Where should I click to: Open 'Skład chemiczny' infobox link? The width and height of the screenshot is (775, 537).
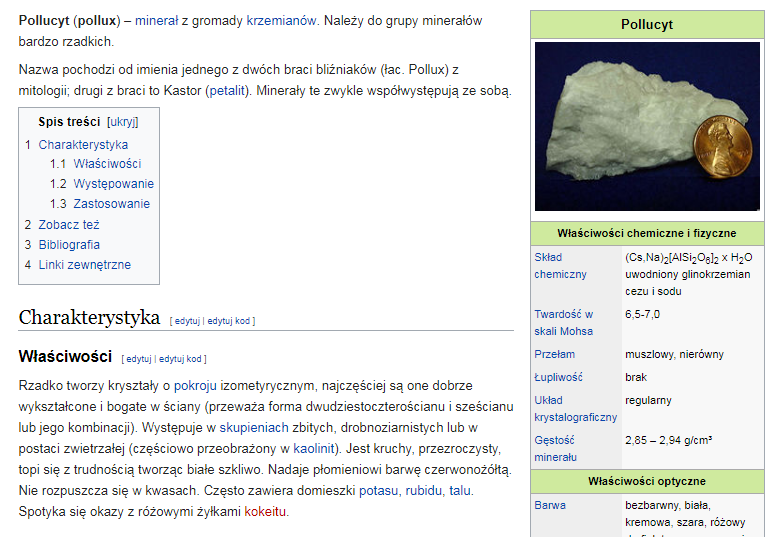[560, 266]
